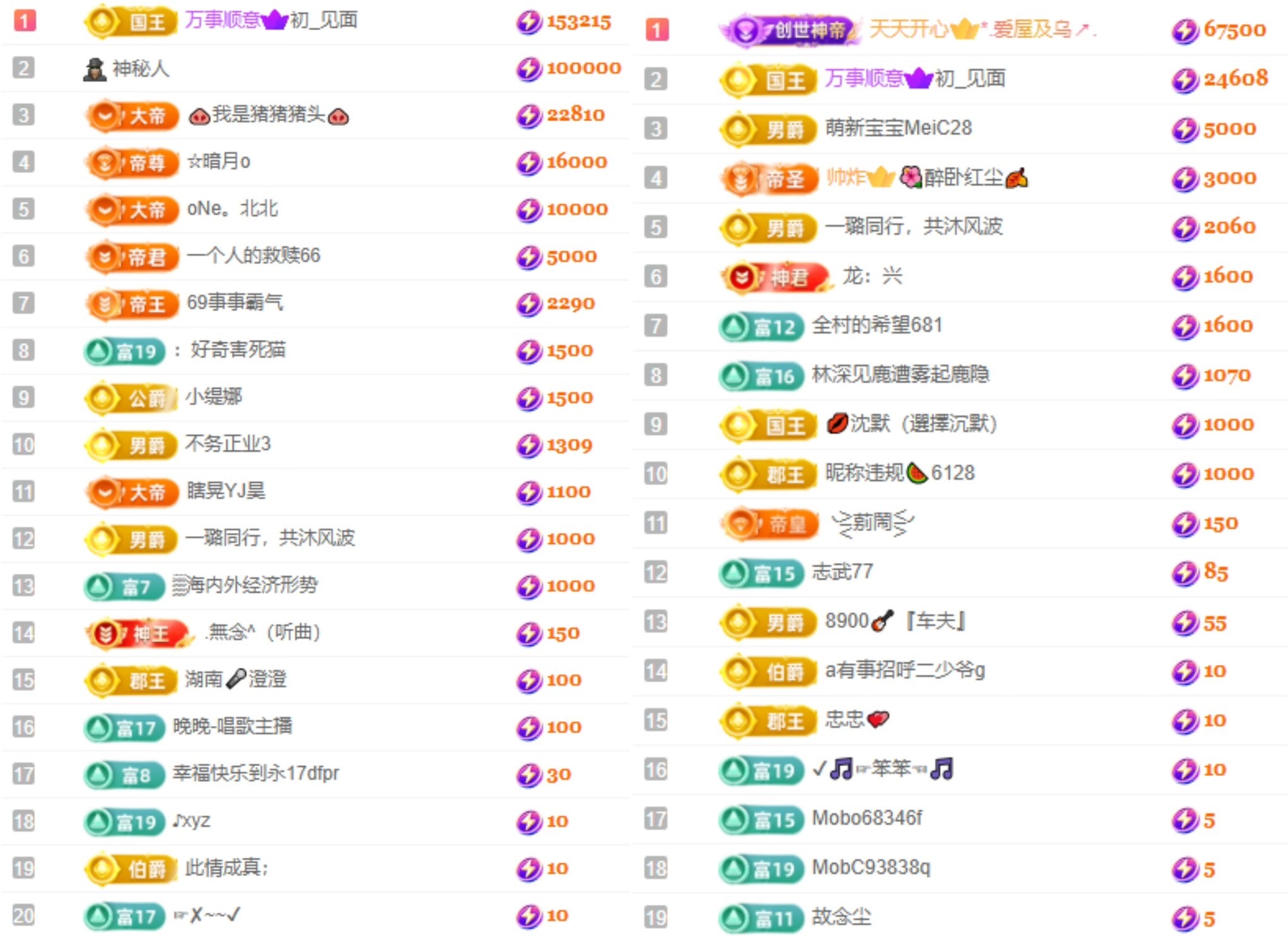1288x941 pixels.
Task: Click the 公爵 badge next to 小缇娜
Action: [131, 398]
